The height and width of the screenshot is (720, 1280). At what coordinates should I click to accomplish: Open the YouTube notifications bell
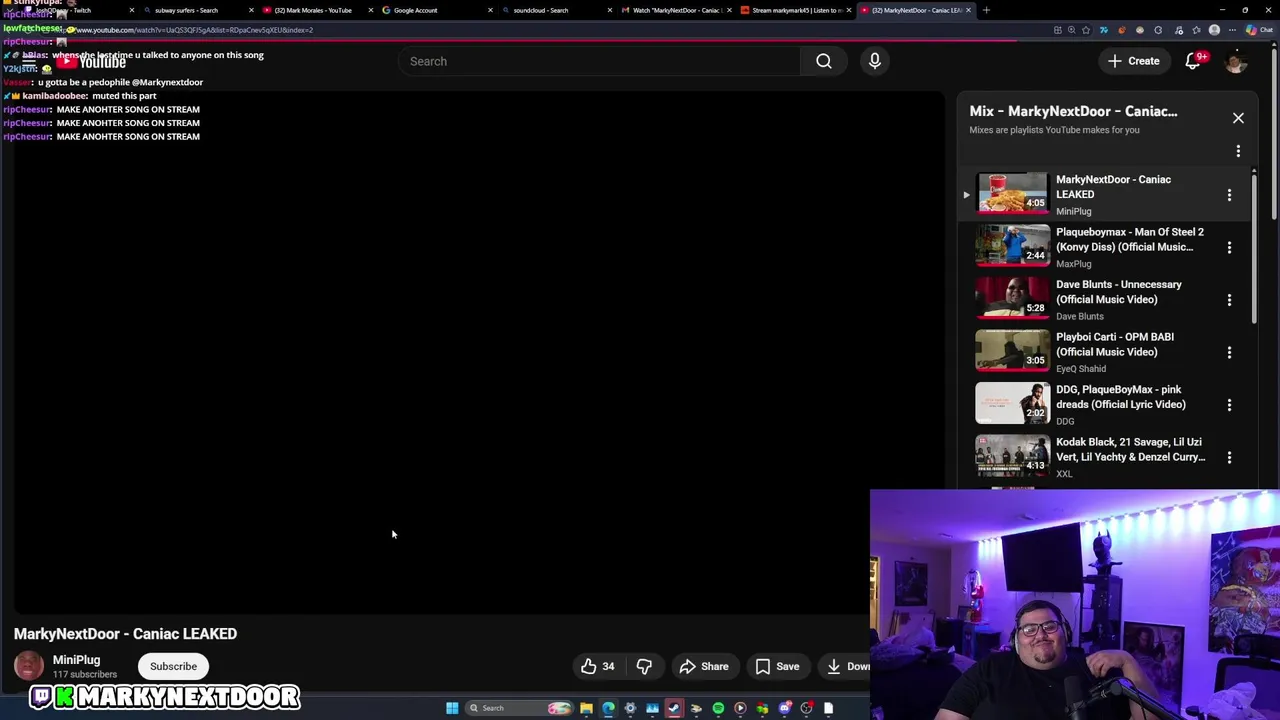(1192, 61)
